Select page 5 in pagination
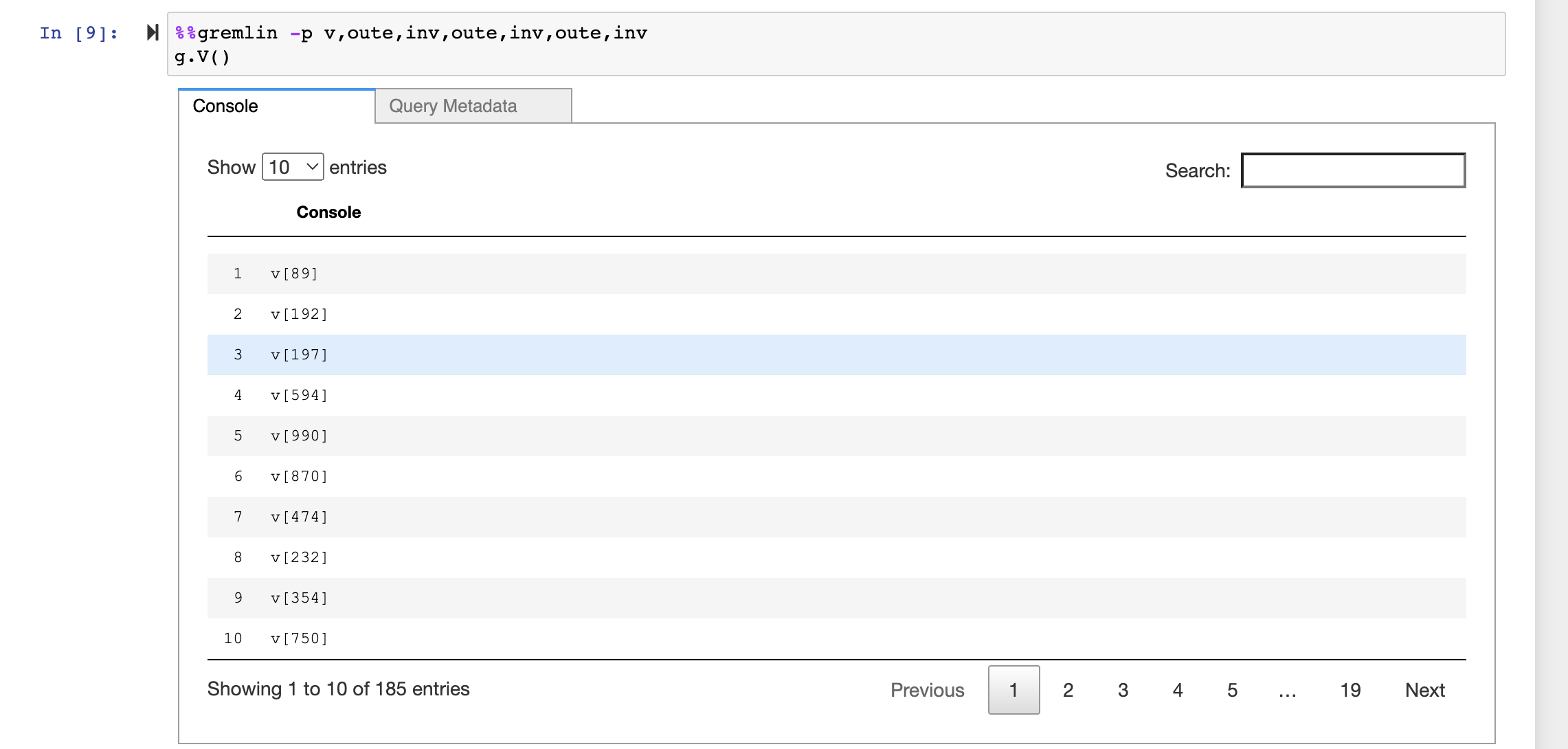Screen dimensions: 1568x749 tap(1232, 690)
